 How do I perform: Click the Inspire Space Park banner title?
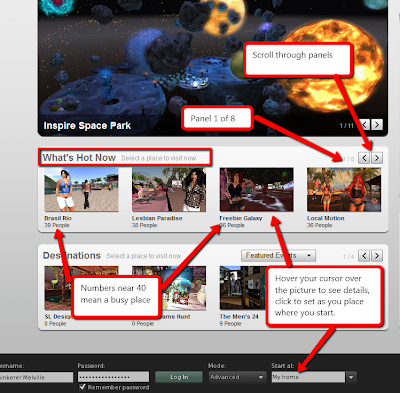(x=87, y=126)
